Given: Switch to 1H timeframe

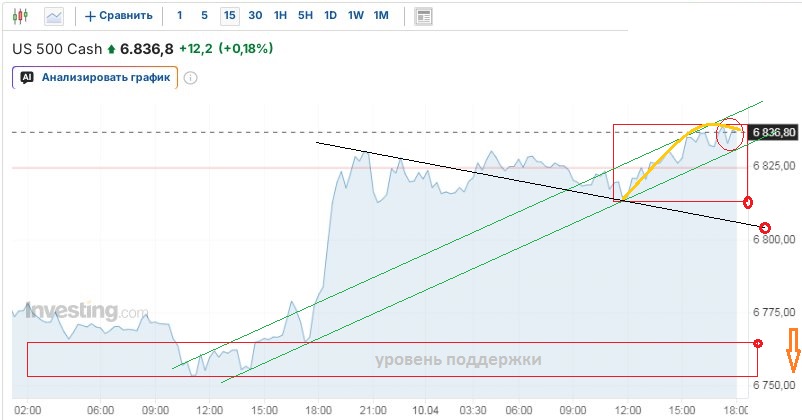Looking at the screenshot, I should (281, 16).
